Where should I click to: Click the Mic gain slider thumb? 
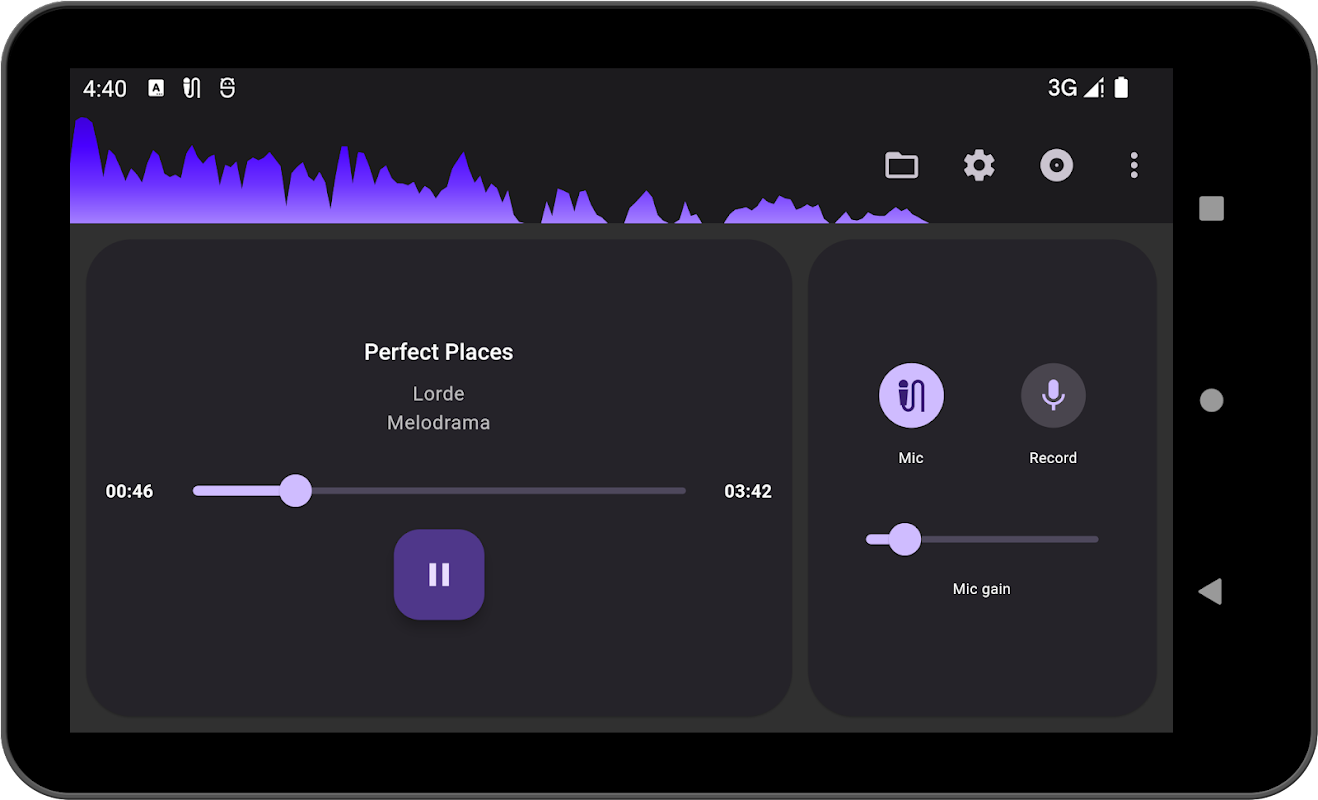coord(905,539)
